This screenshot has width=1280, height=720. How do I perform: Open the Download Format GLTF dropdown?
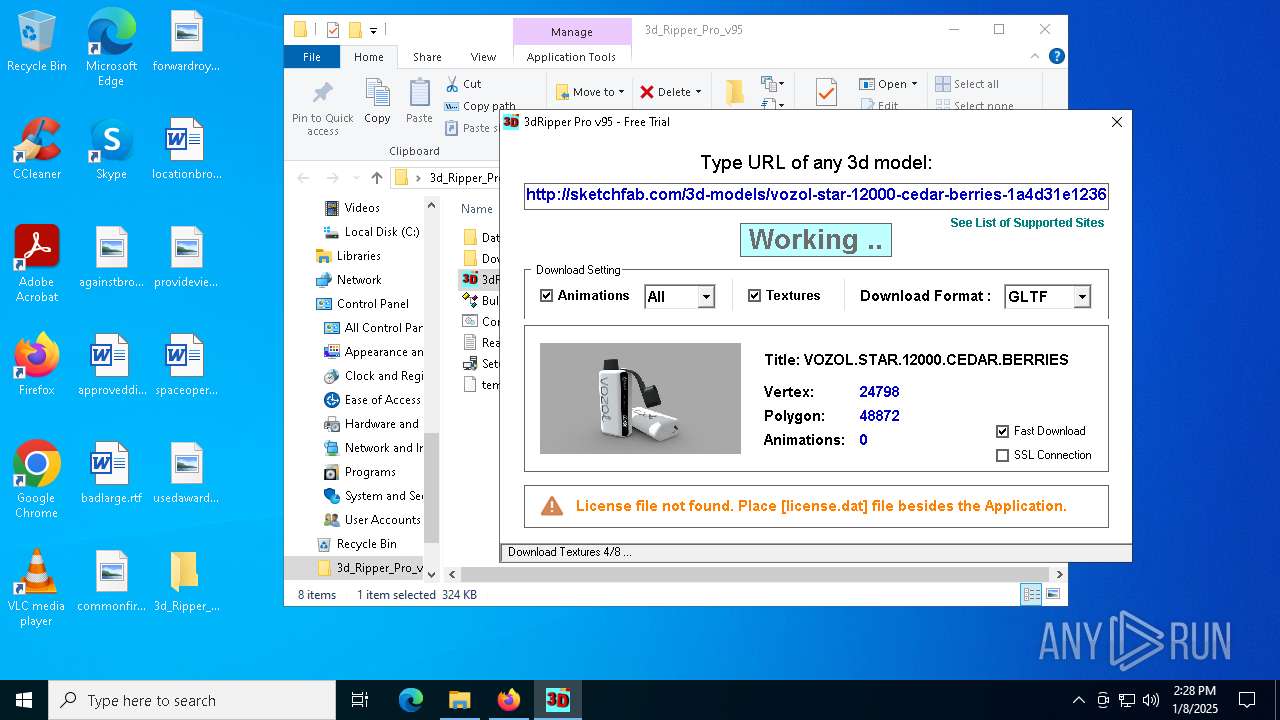coord(1081,297)
